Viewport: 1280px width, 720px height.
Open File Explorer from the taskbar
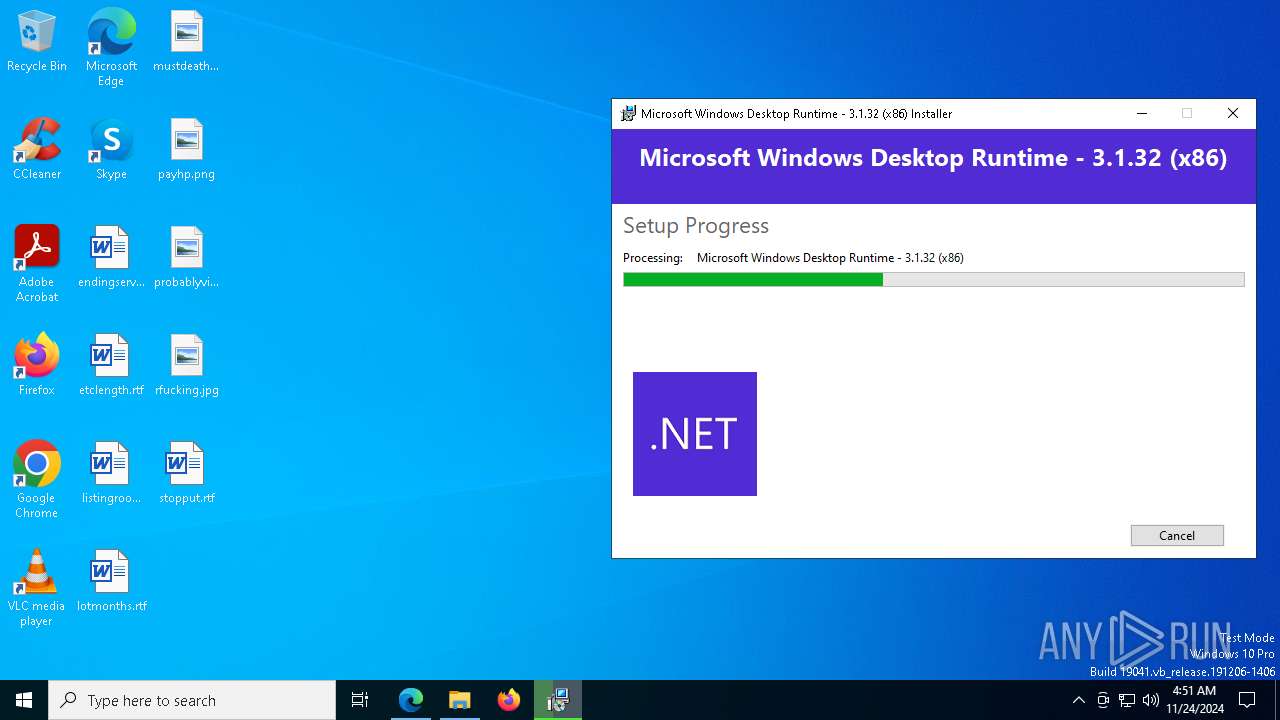coord(460,700)
